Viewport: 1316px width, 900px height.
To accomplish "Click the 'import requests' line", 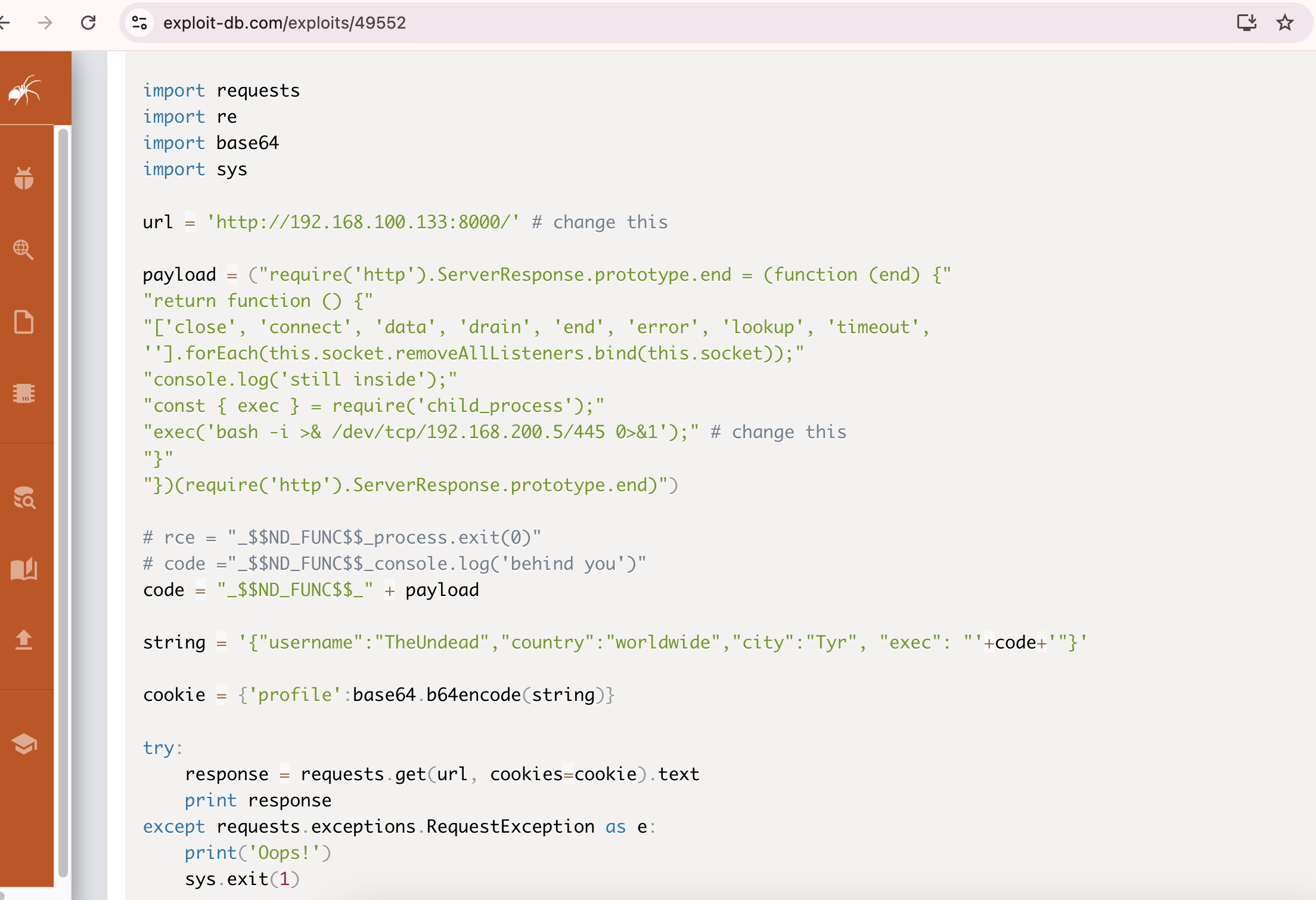I will [222, 91].
